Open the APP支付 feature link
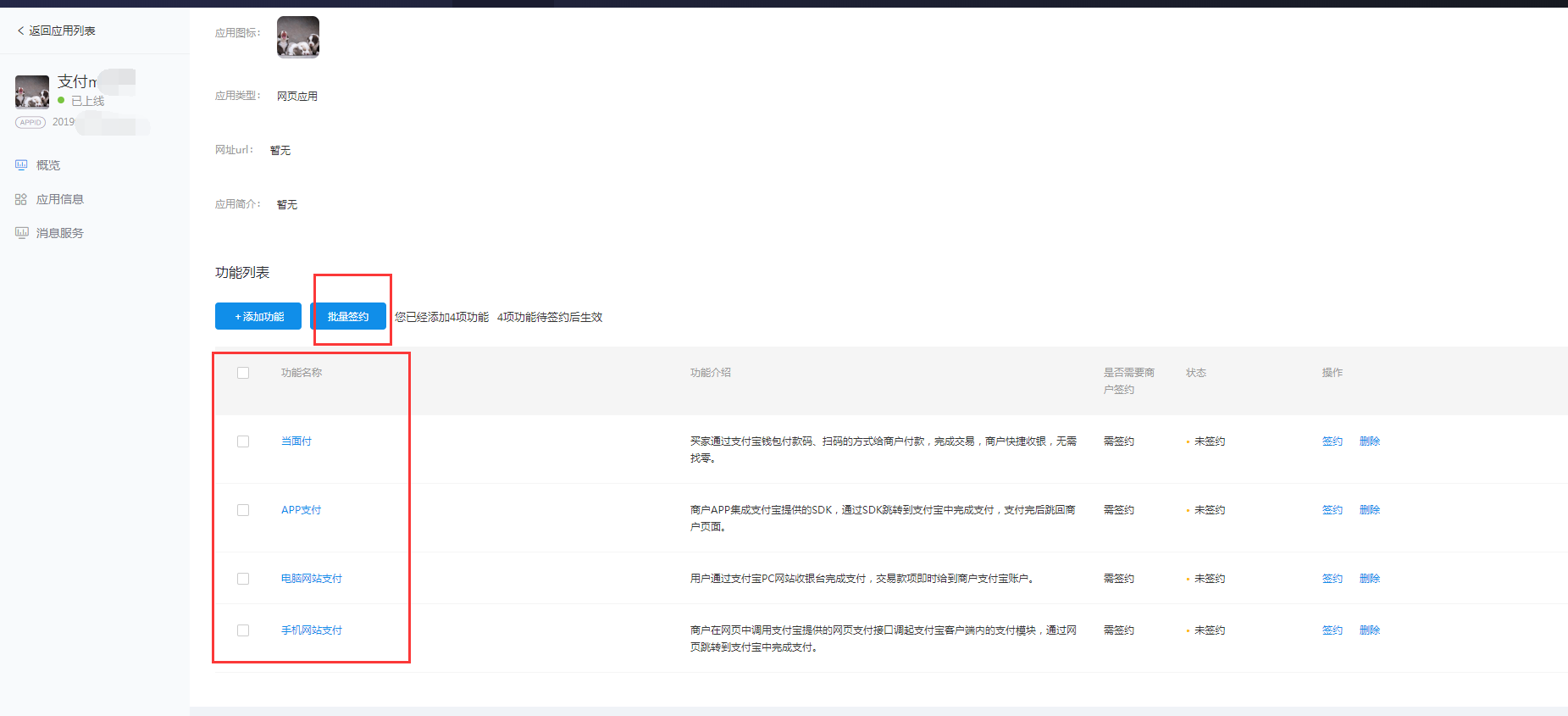Image resolution: width=1568 pixels, height=716 pixels. 301,510
